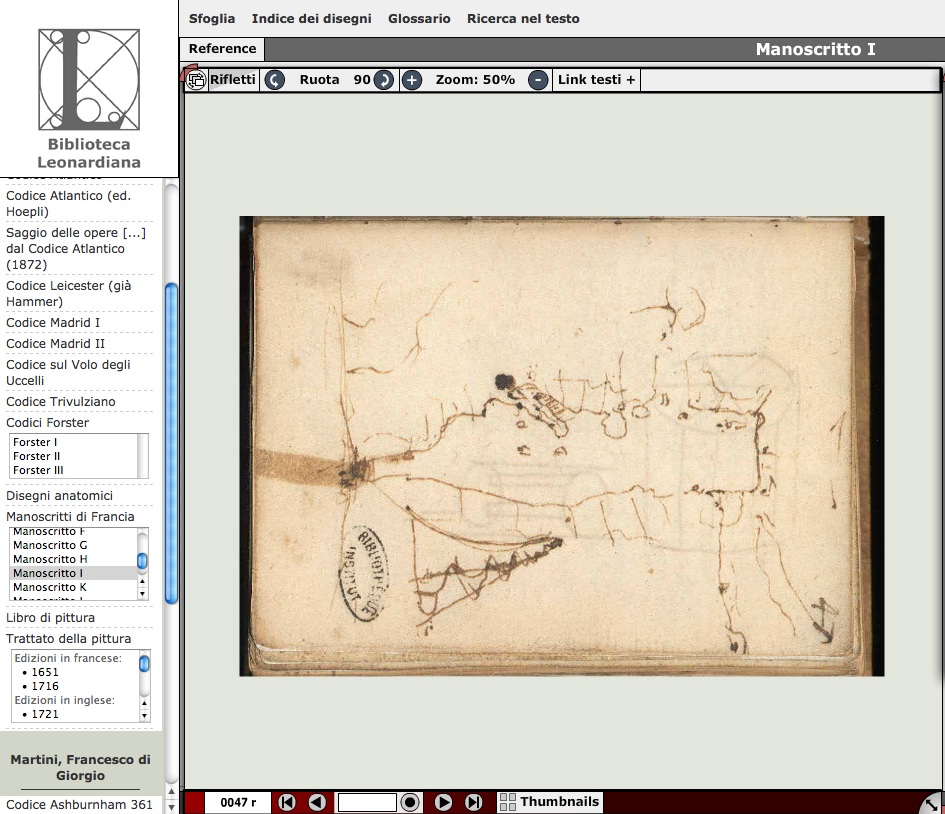The height and width of the screenshot is (814, 945).
Task: Open Codice Madrid II
Action: [x=55, y=343]
